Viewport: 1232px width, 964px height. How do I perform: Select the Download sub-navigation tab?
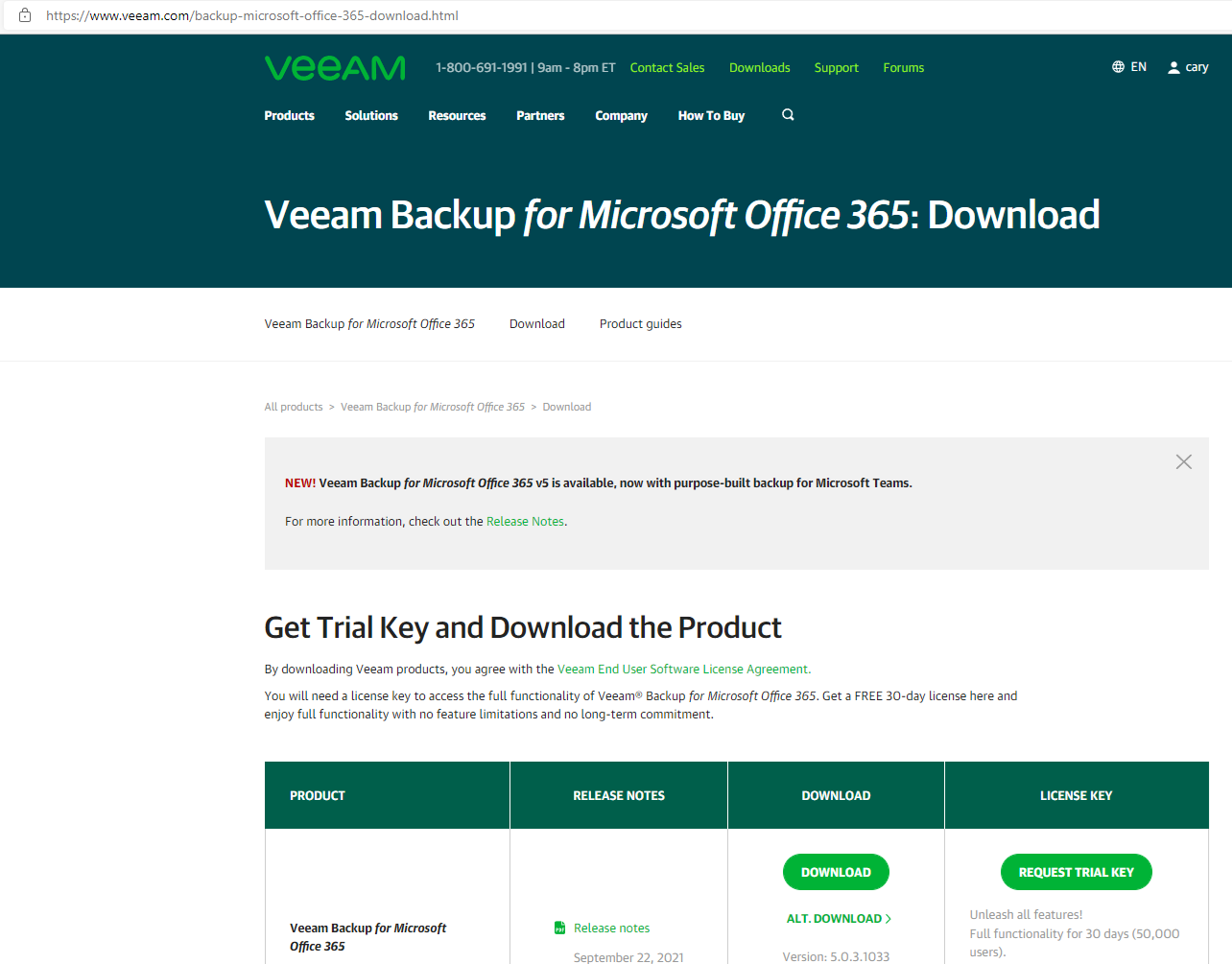(537, 324)
